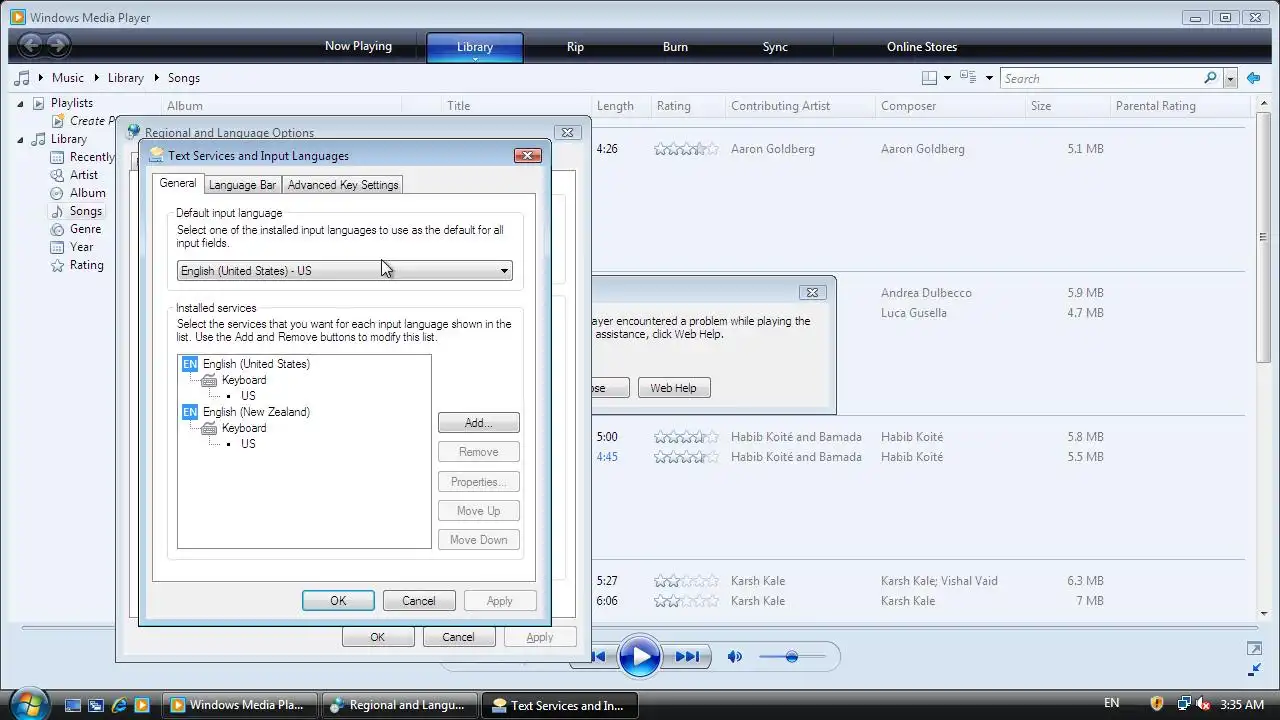Viewport: 1280px width, 720px height.
Task: Click the Year icon in the sidebar
Action: click(x=58, y=247)
